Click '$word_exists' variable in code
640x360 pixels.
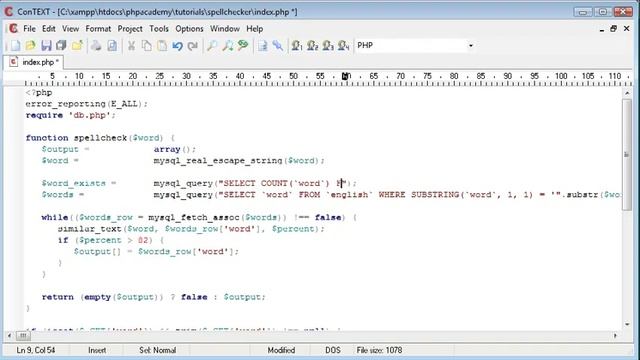[73, 183]
